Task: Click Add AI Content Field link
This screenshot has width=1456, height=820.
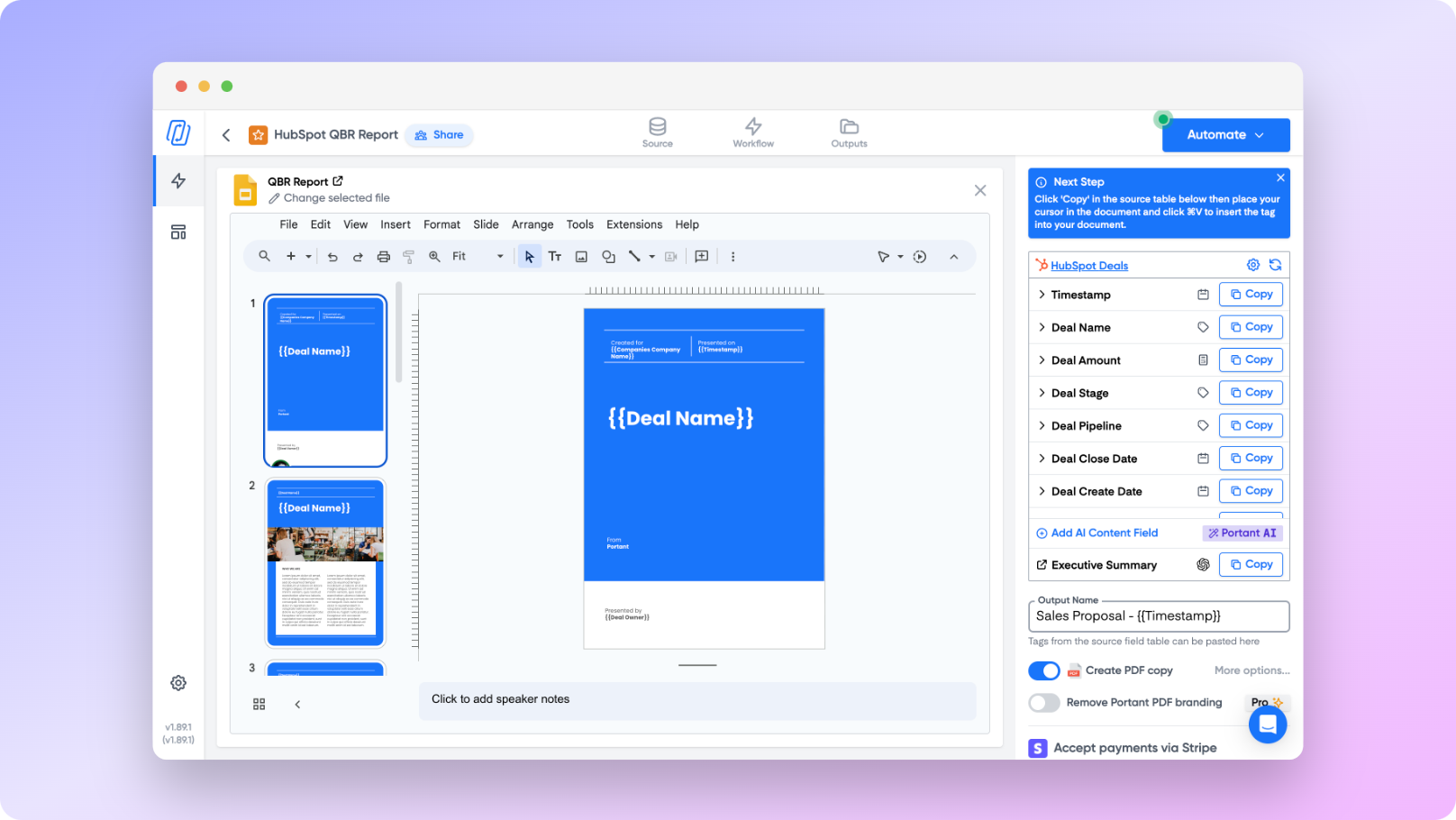Action: (x=1097, y=533)
